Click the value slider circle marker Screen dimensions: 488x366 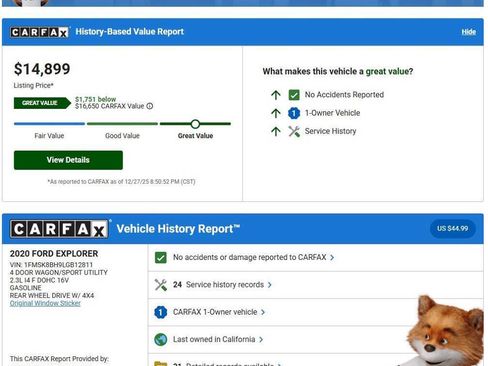click(195, 124)
